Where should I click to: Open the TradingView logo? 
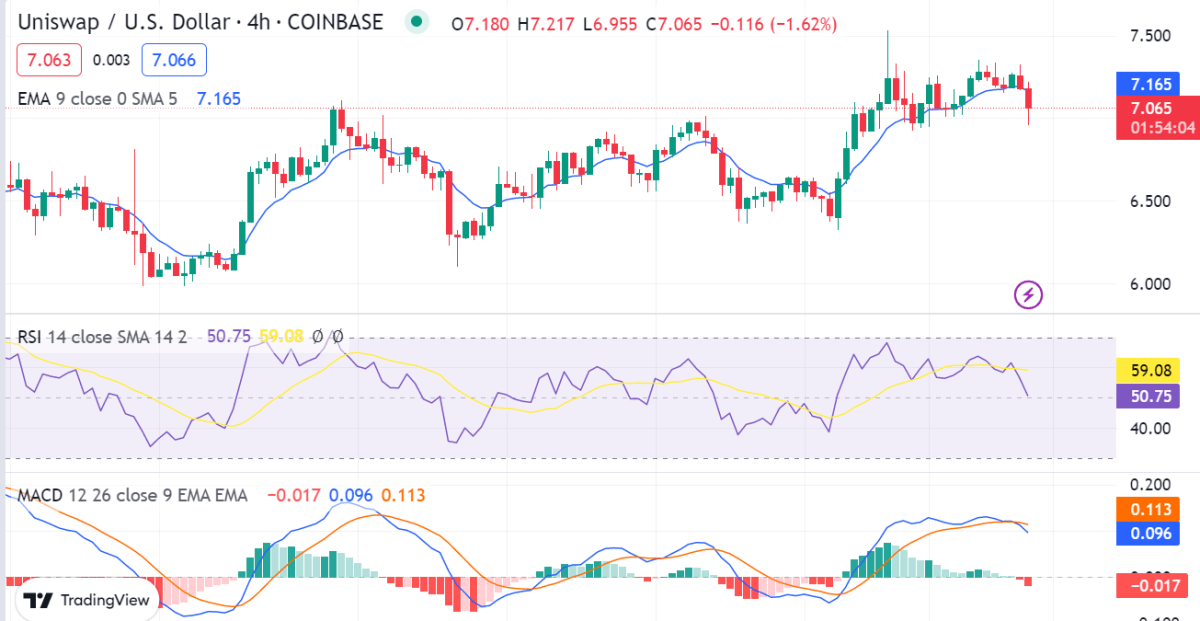(x=86, y=600)
